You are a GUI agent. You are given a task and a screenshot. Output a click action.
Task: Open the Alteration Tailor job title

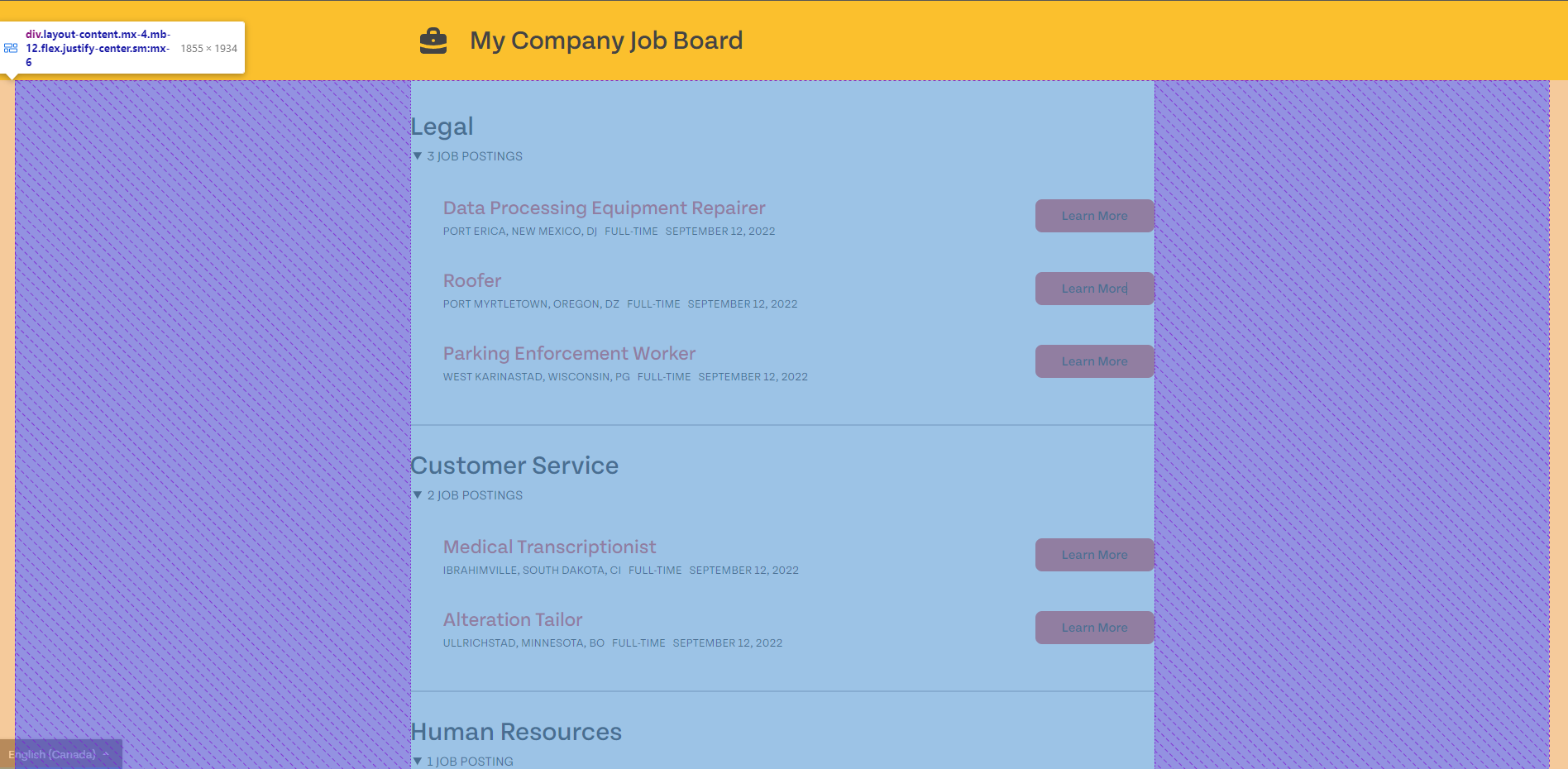[x=513, y=619]
